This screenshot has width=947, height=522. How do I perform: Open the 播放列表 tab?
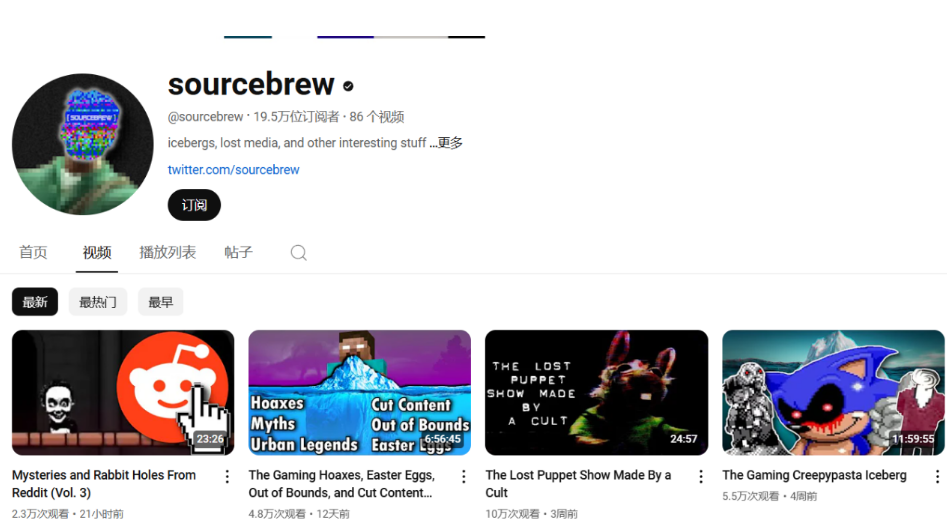pyautogui.click(x=167, y=253)
